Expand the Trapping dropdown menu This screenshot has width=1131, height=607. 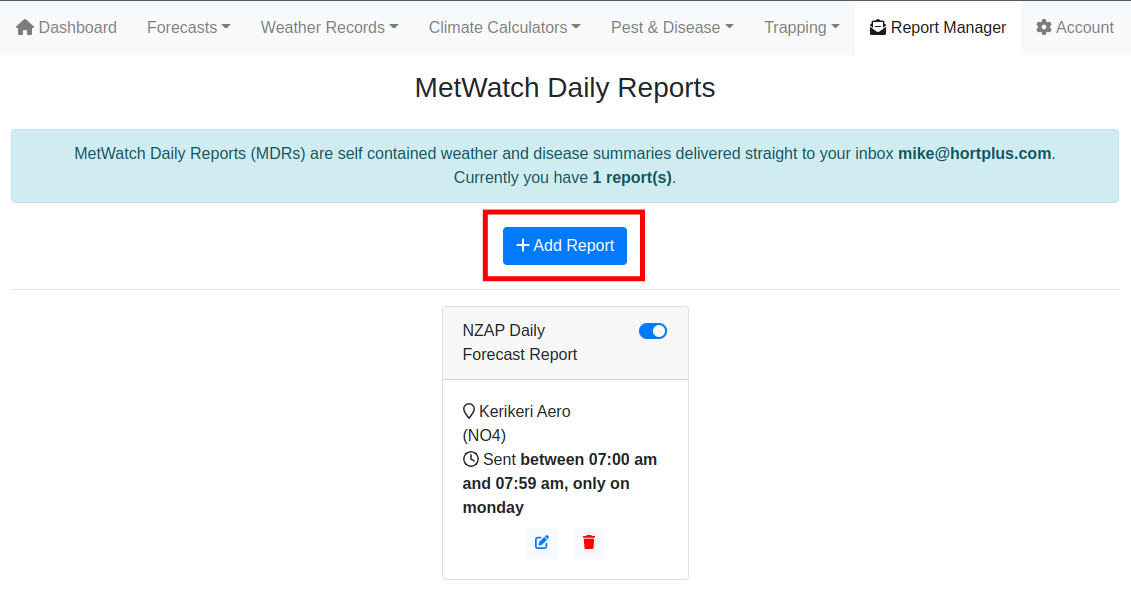[802, 27]
